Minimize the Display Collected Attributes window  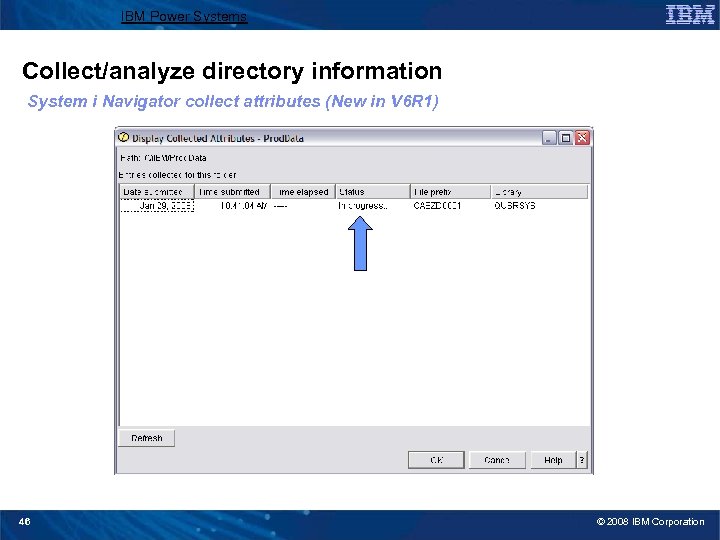549,138
